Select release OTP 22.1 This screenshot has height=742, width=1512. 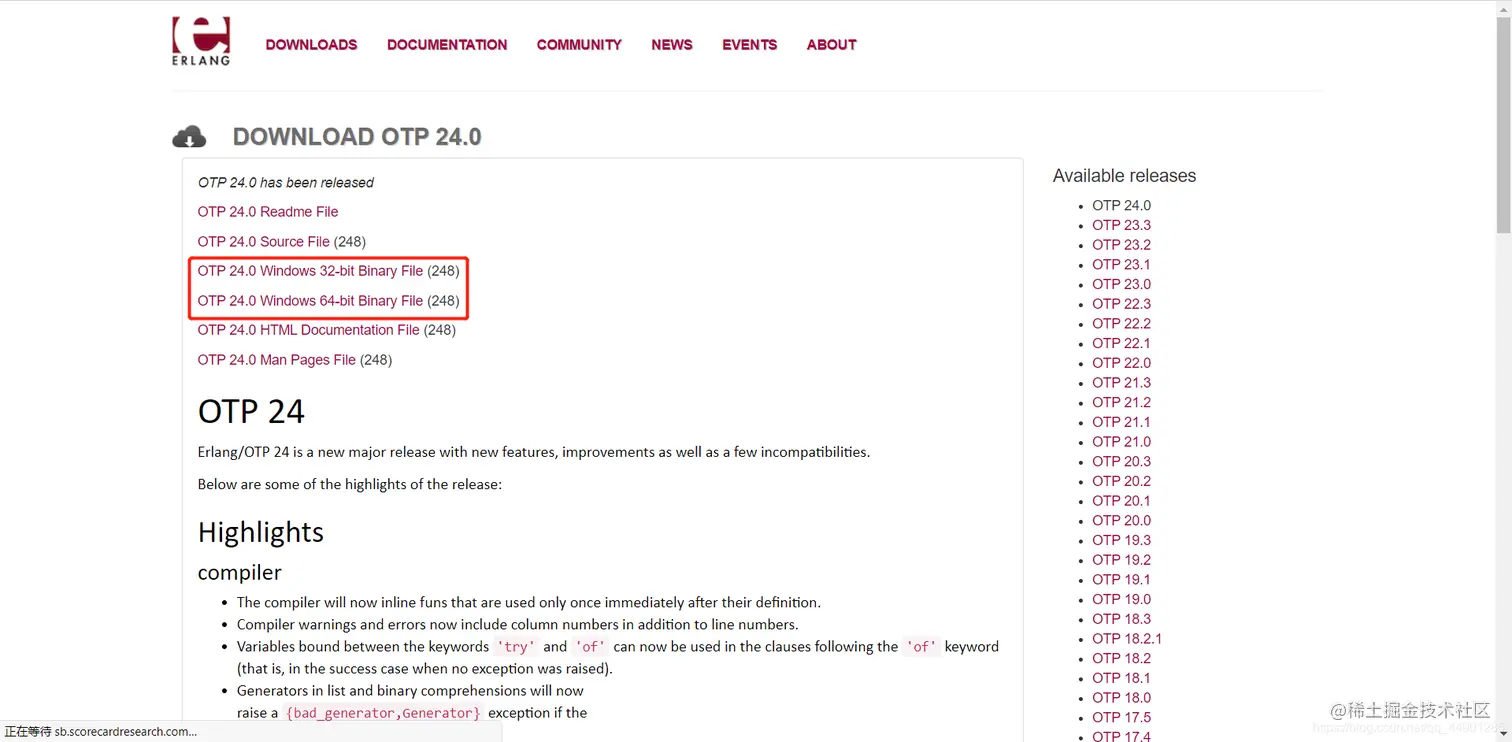[x=1121, y=343]
